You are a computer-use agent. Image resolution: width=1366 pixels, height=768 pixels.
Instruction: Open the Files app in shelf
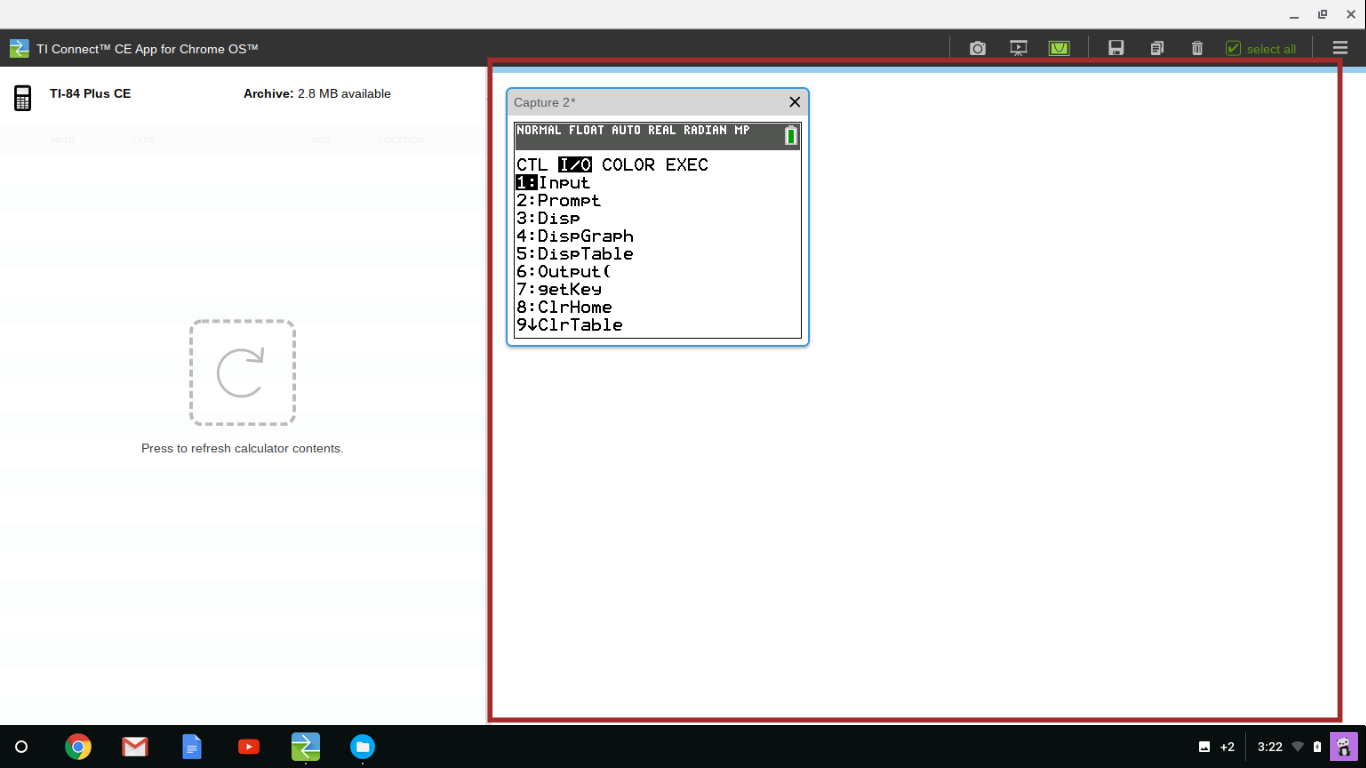(x=362, y=747)
